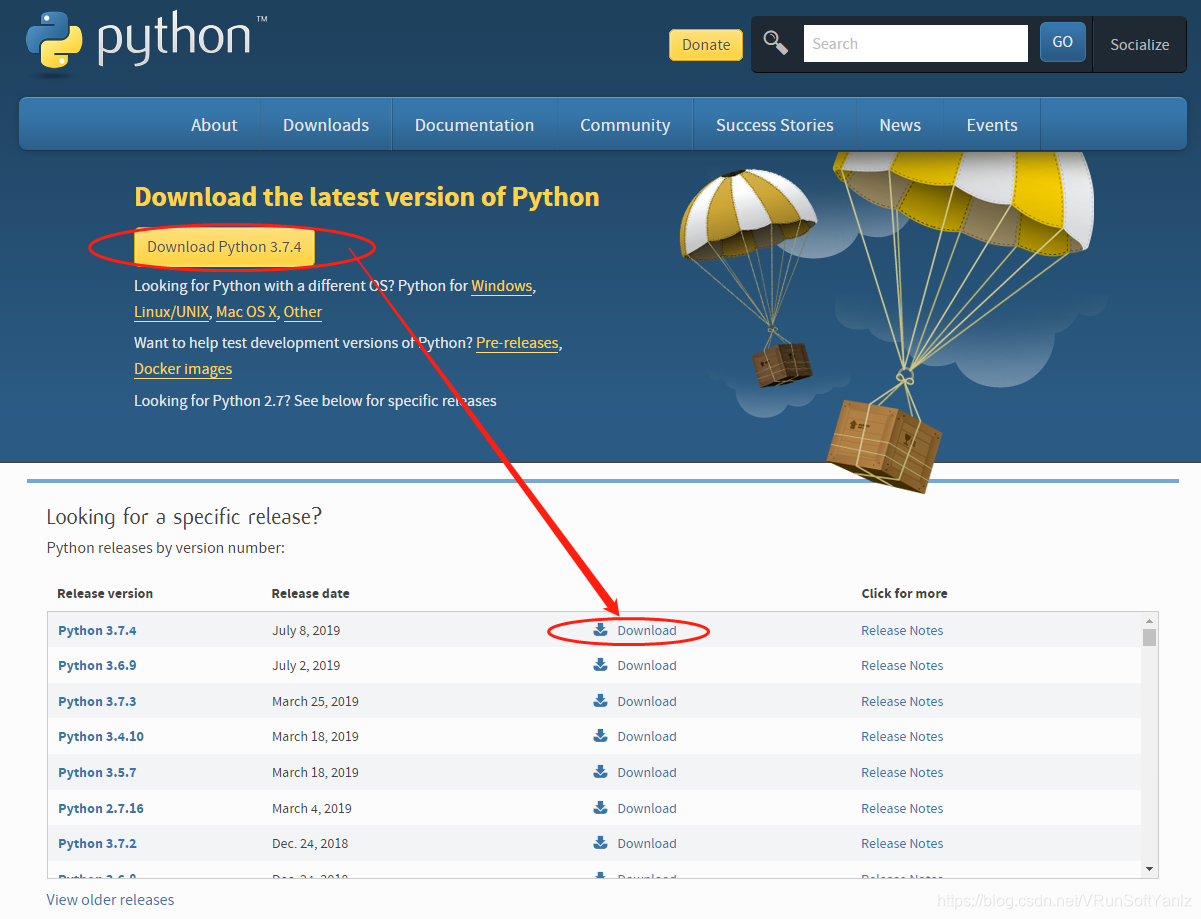Screen dimensions: 1201x919
Task: Open Python 3.7.2 release version link
Action: click(97, 843)
